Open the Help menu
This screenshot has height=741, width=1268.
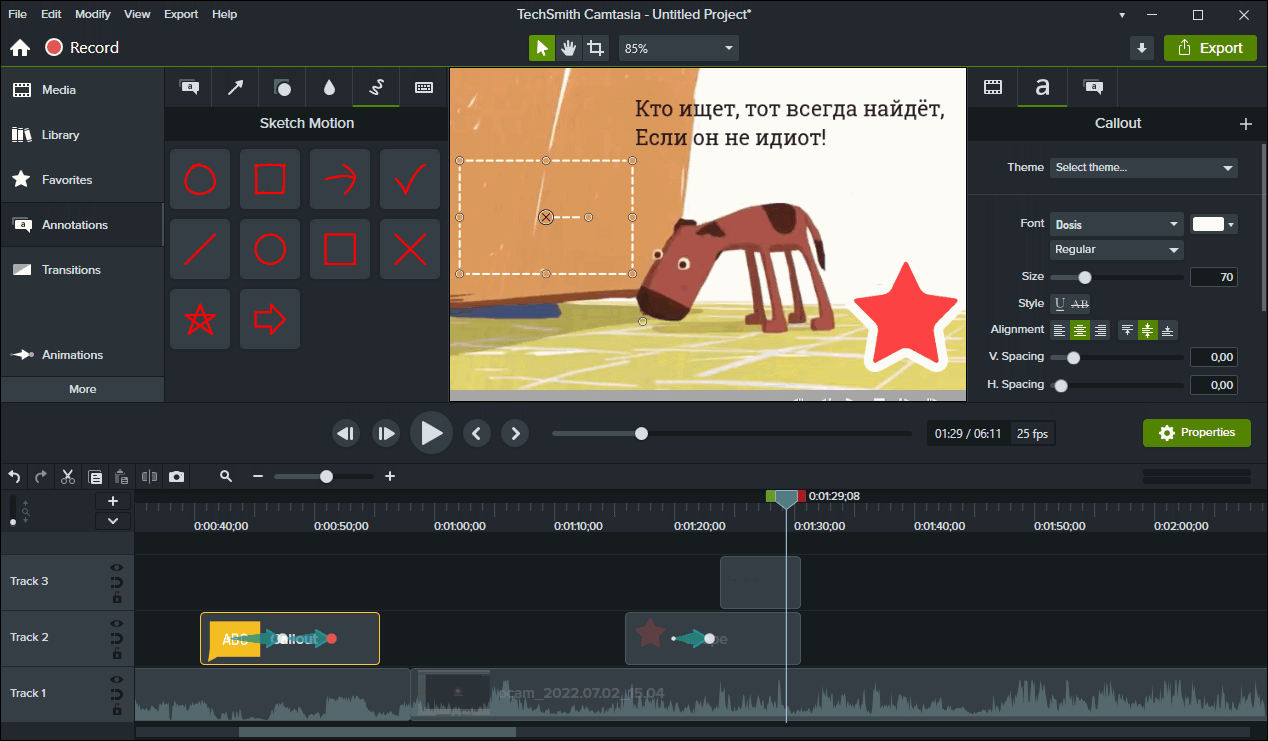click(225, 14)
